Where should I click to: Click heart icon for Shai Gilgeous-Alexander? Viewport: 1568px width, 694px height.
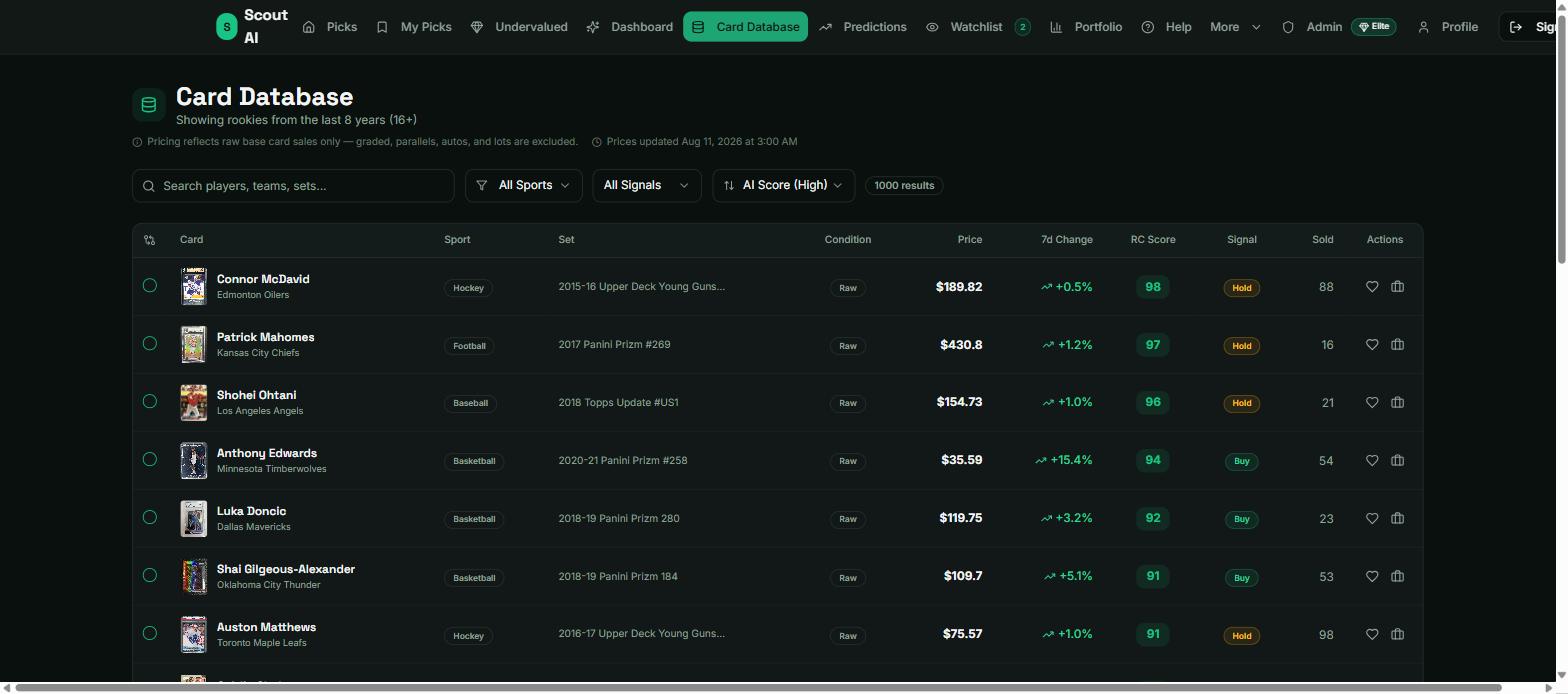tap(1372, 577)
